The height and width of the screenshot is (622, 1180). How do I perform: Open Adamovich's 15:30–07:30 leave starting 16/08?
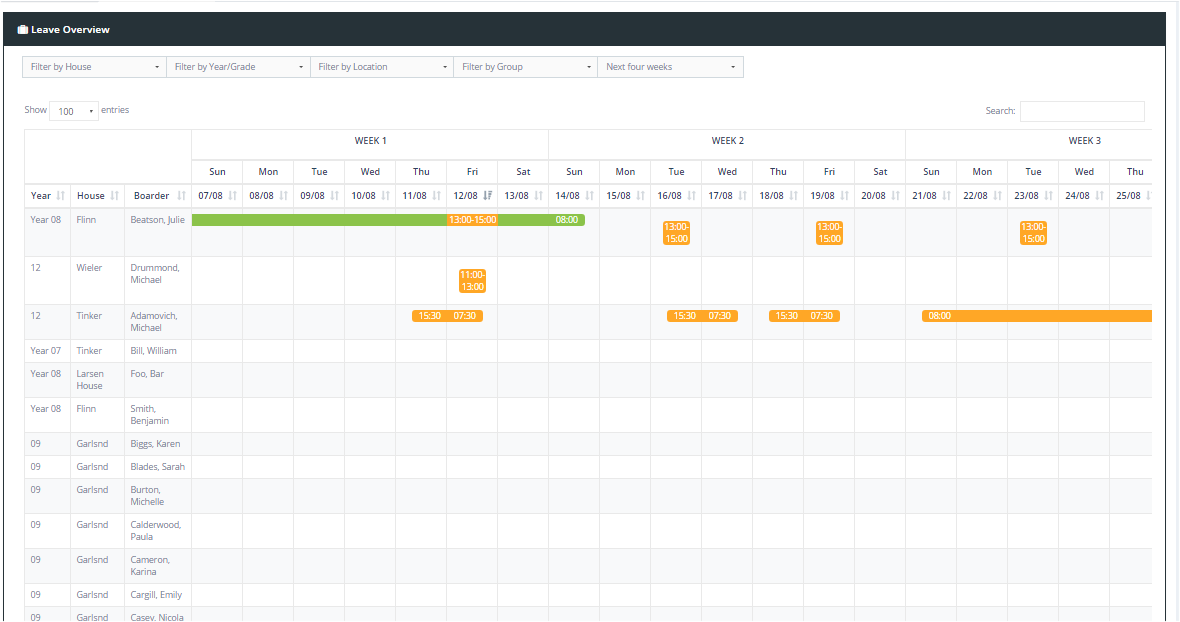tap(702, 316)
